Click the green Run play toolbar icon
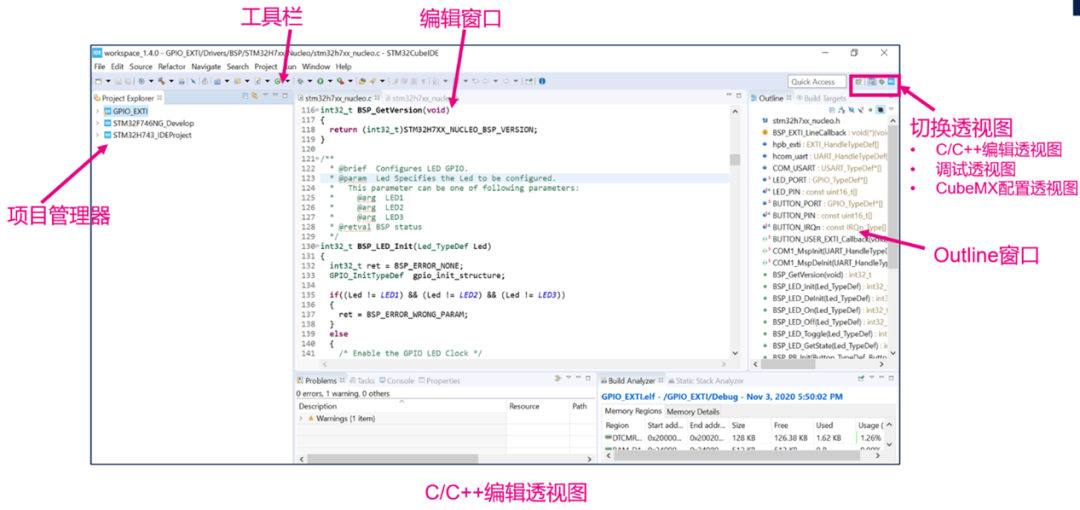 (320, 81)
